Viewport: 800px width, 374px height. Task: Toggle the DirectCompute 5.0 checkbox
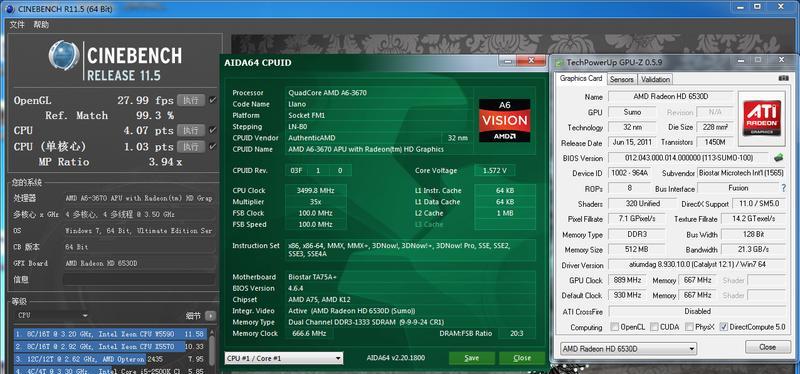pyautogui.click(x=723, y=327)
